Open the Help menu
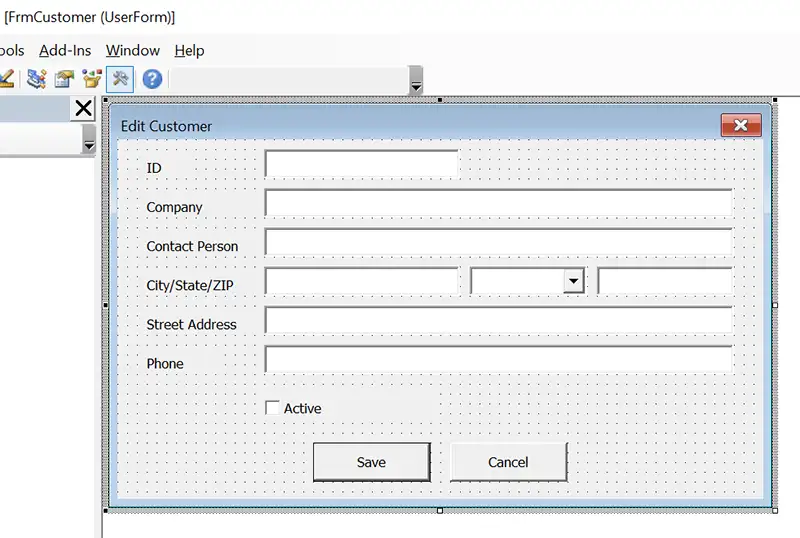Screen dimensions: 800x538 189,51
